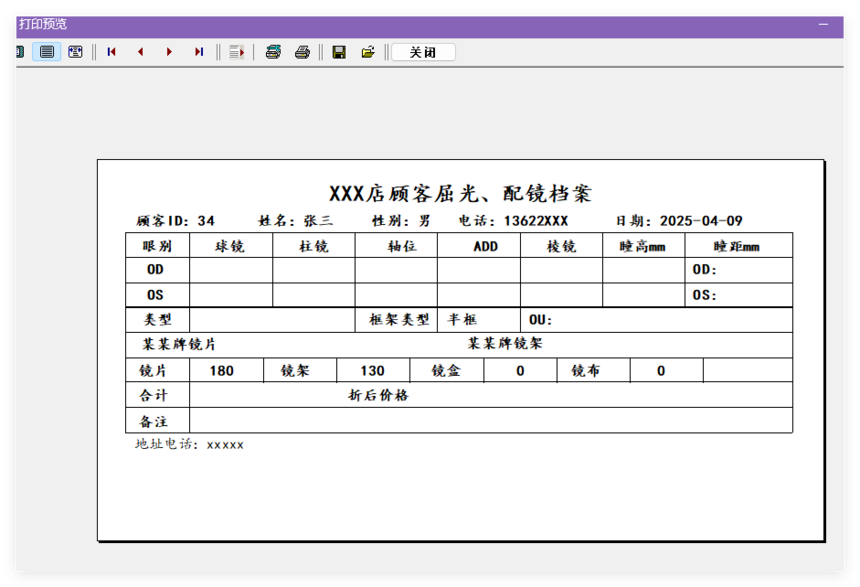Click the 镜盒 label
The width and height of the screenshot is (860, 587).
tap(446, 371)
